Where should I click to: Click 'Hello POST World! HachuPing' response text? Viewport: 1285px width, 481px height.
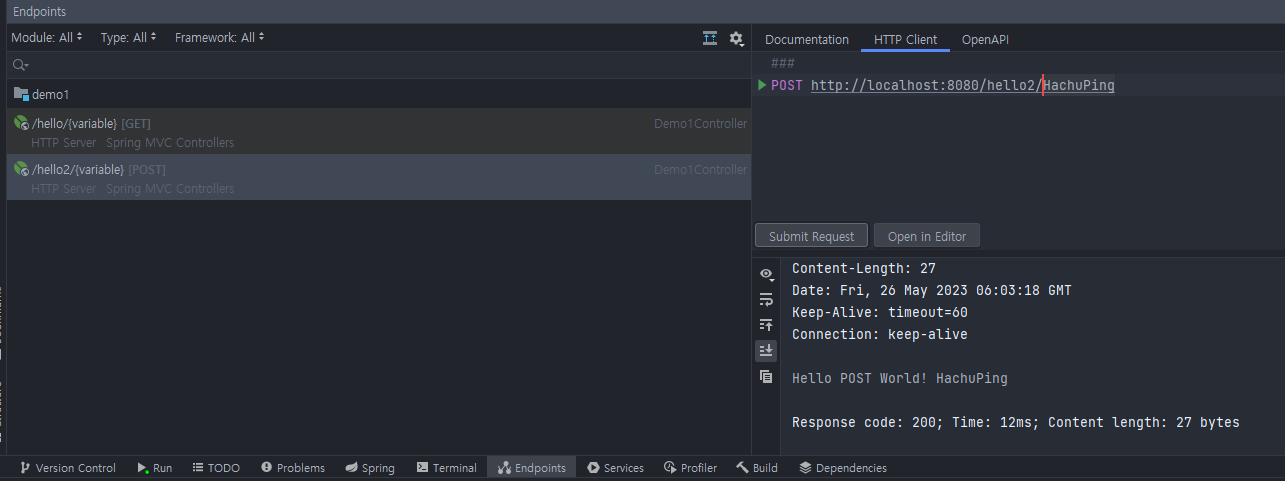900,379
